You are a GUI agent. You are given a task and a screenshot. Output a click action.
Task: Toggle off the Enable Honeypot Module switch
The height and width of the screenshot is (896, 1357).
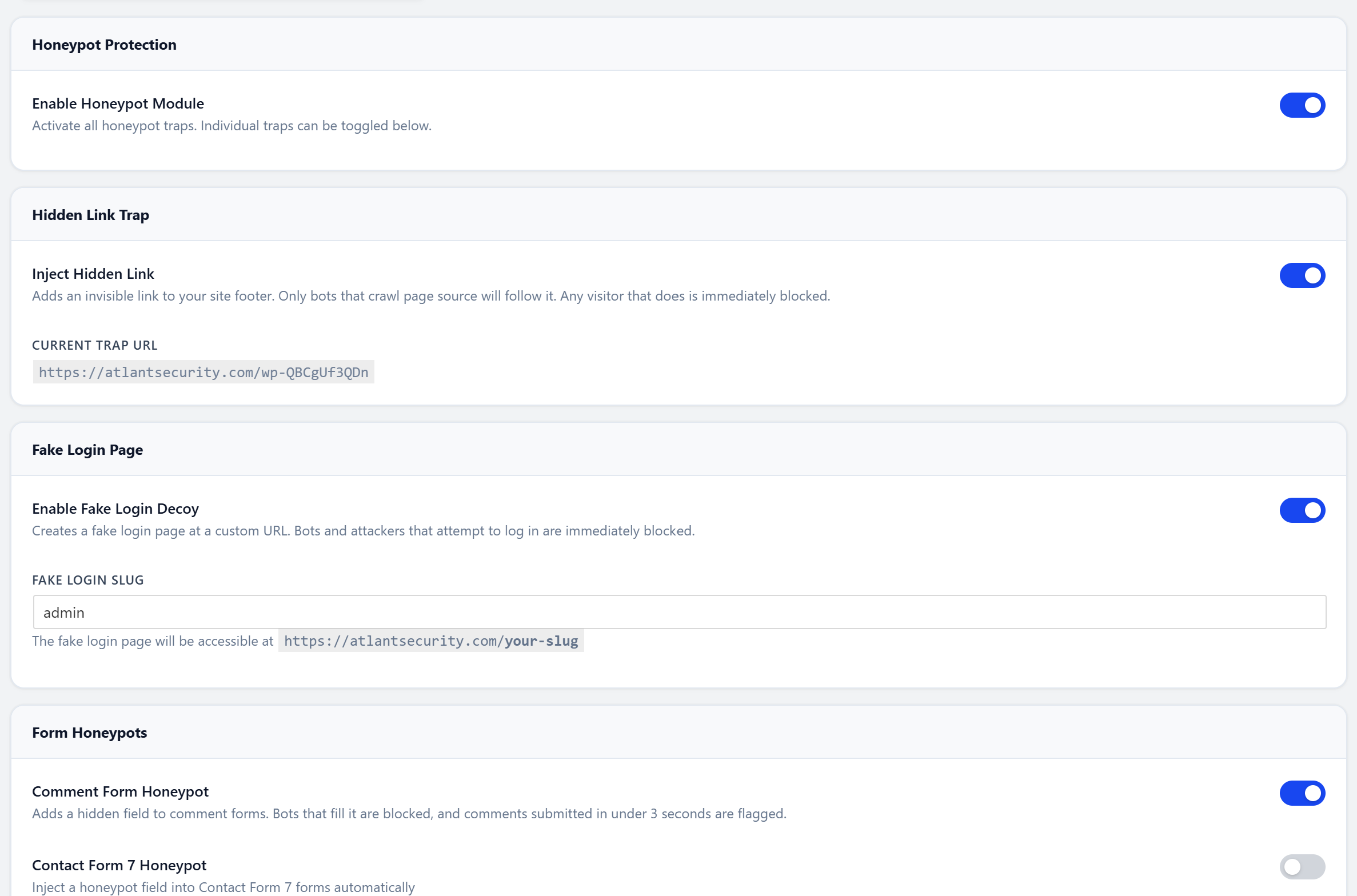pyautogui.click(x=1303, y=105)
